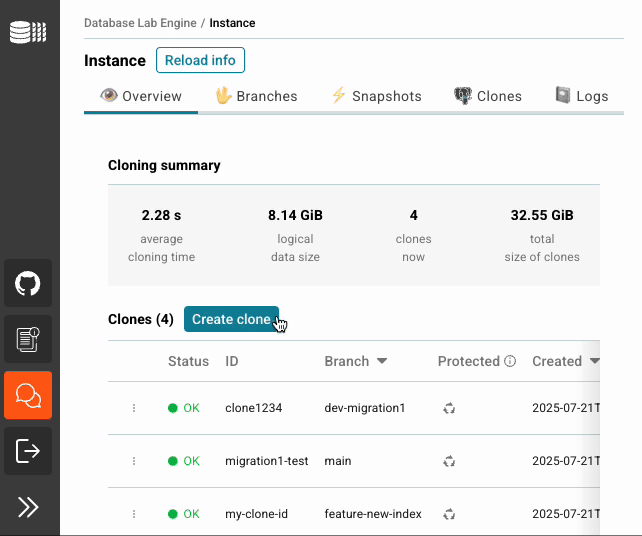This screenshot has width=642, height=536.
Task: Switch to the Snapshots tab
Action: 376,96
